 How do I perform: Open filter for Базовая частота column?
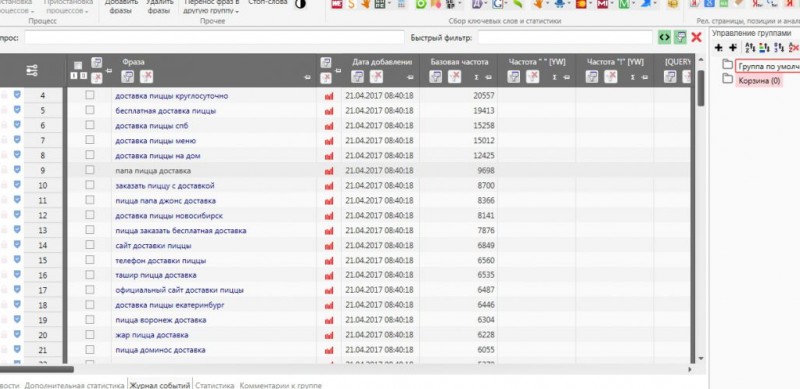tap(436, 77)
